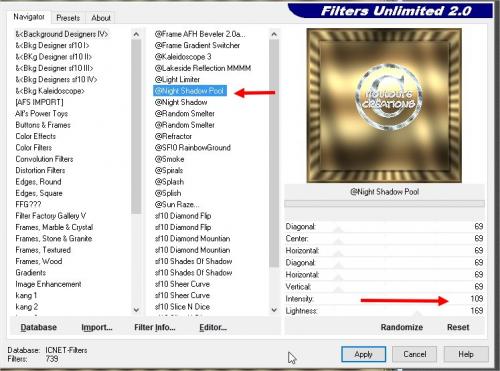Choose @Lakeside Reflection MMMM filter
This screenshot has height=371, width=500.
pos(203,68)
